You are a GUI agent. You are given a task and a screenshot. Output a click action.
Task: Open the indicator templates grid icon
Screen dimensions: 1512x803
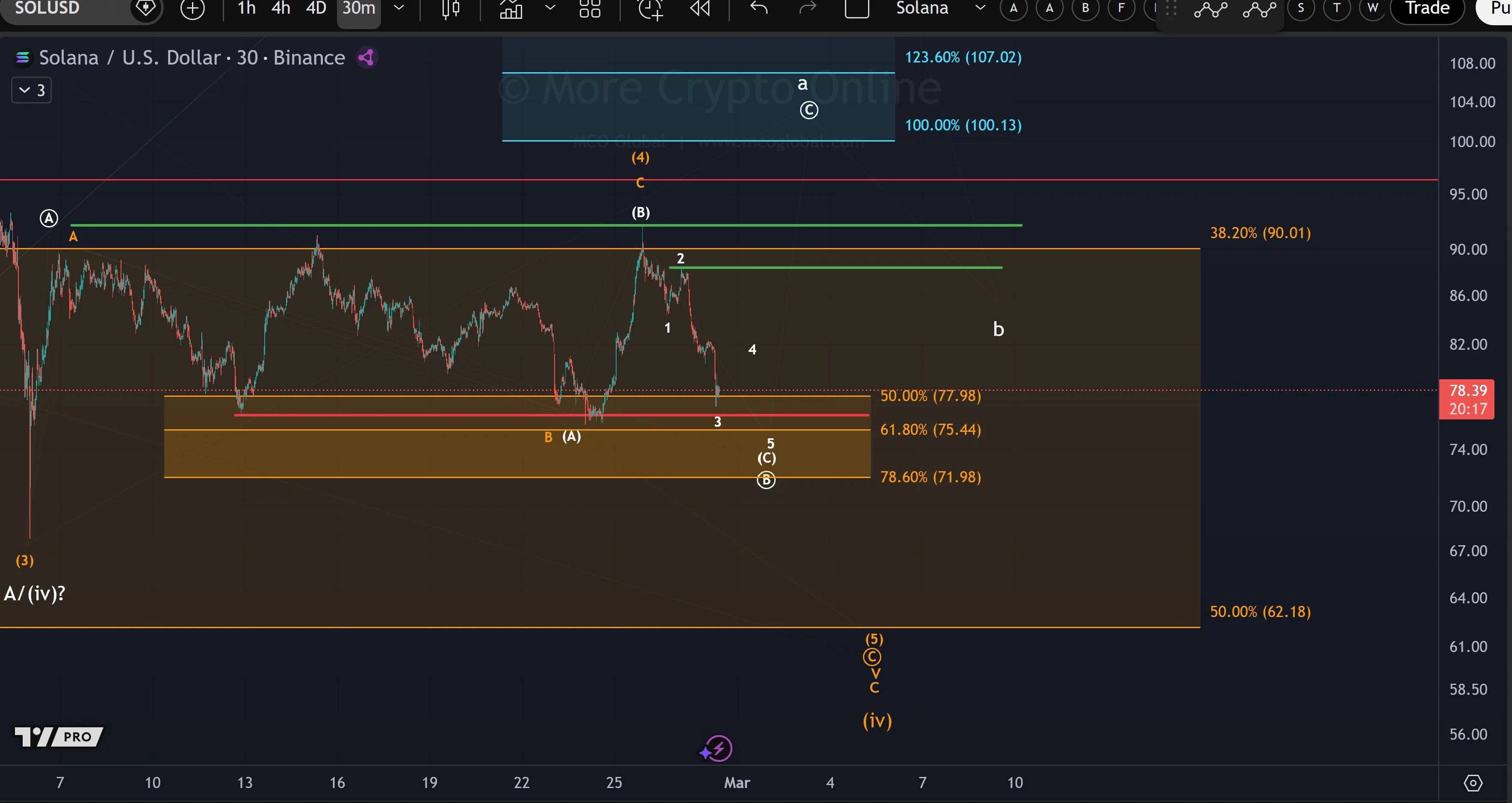click(589, 8)
